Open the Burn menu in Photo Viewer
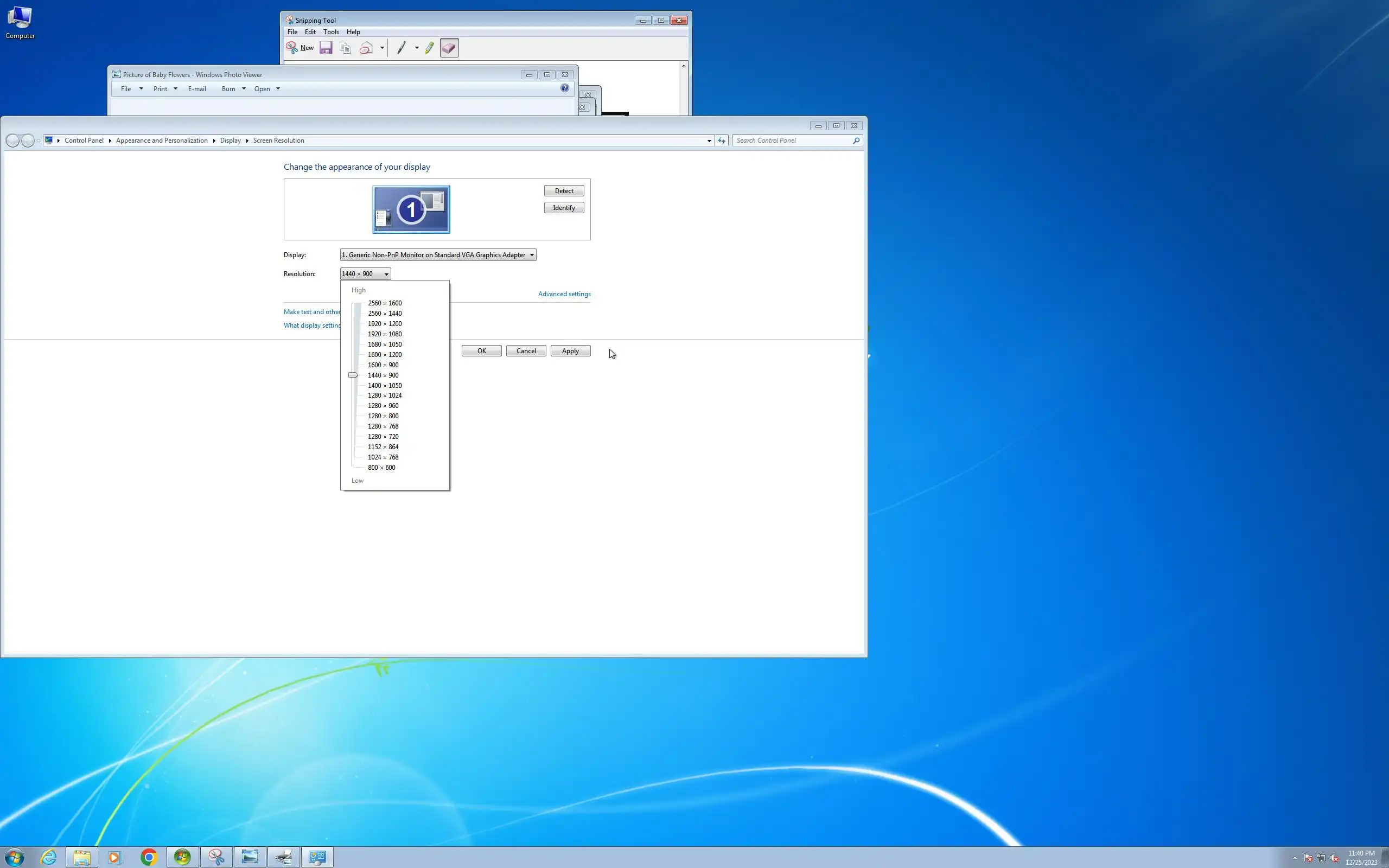The image size is (1389, 868). 233,89
